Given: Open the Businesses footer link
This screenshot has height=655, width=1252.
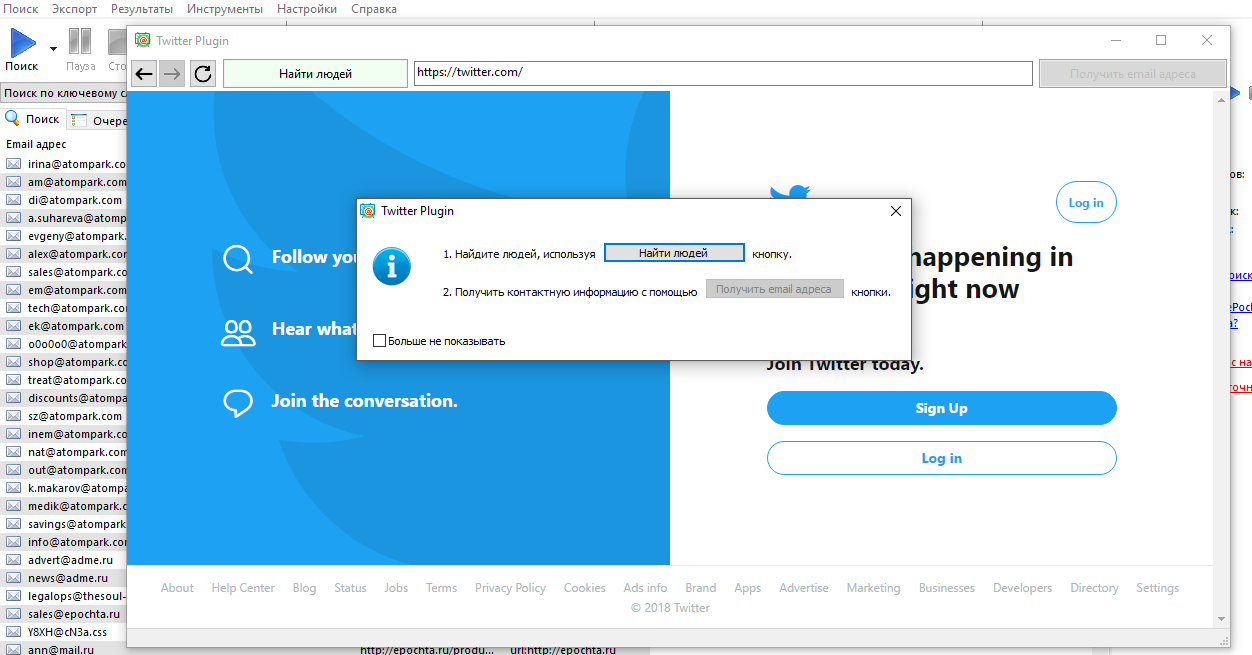Looking at the screenshot, I should pyautogui.click(x=946, y=588).
